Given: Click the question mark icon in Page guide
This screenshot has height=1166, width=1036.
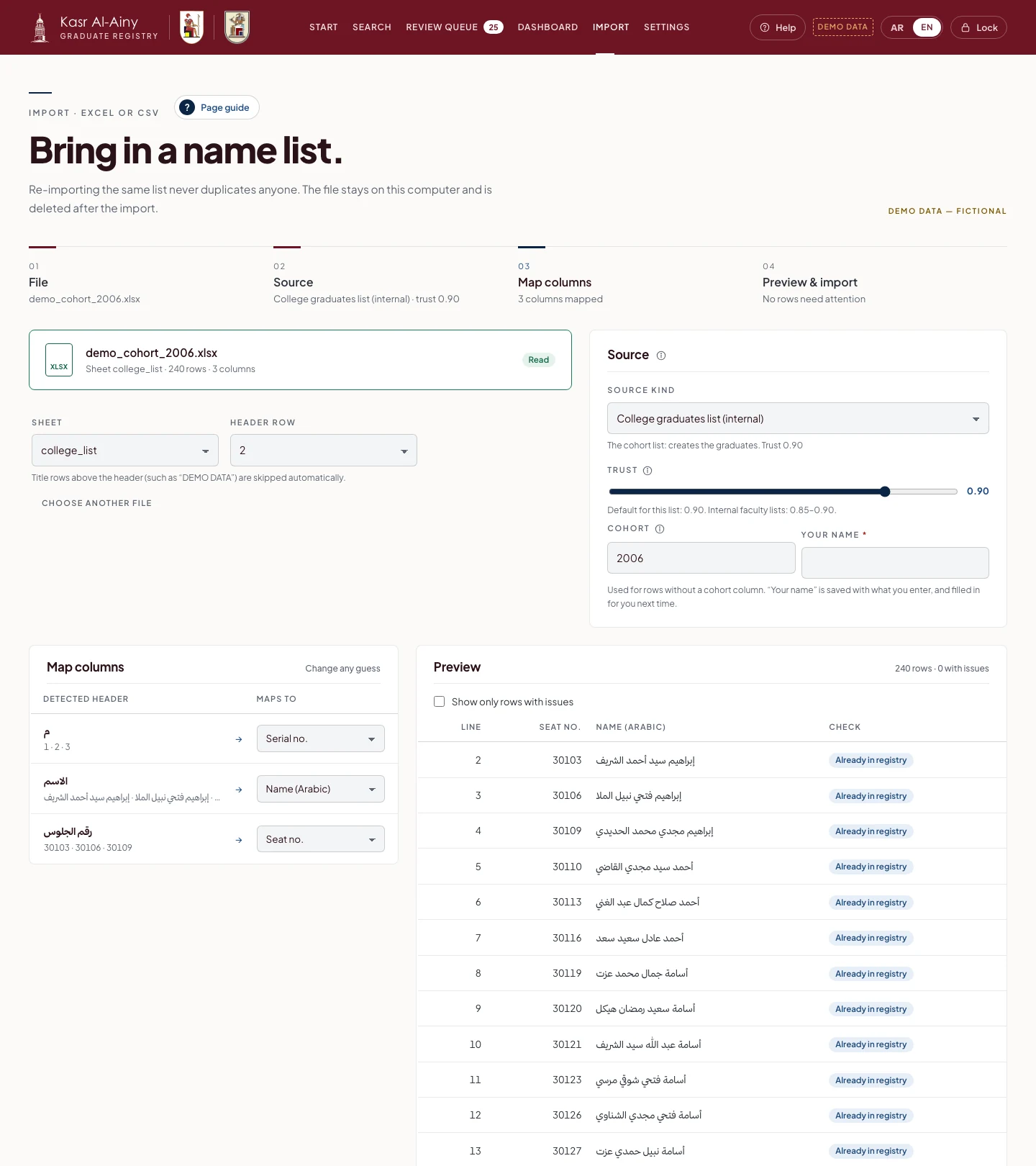Looking at the screenshot, I should point(187,107).
